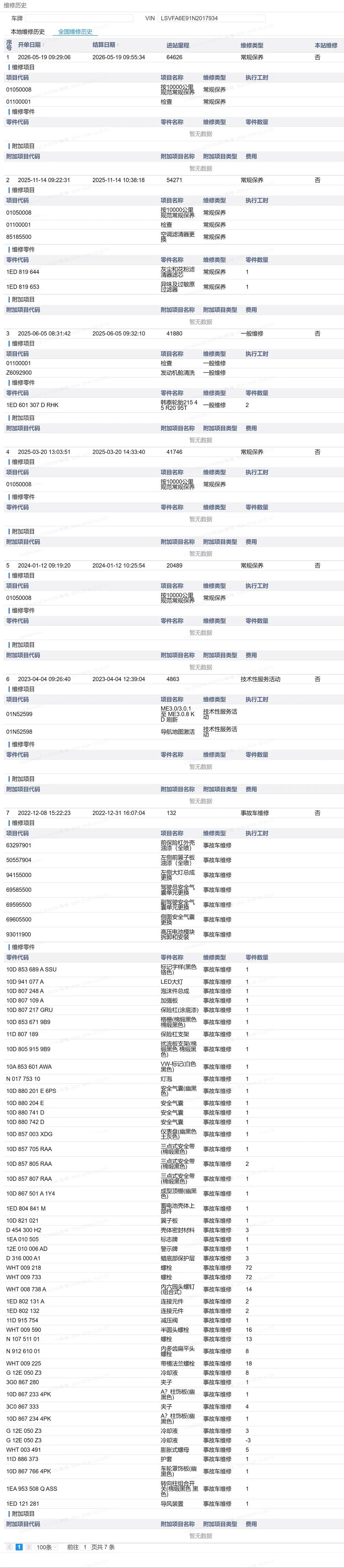The height and width of the screenshot is (1568, 344).
Task: Go to next page arrow
Action: 28,1547
